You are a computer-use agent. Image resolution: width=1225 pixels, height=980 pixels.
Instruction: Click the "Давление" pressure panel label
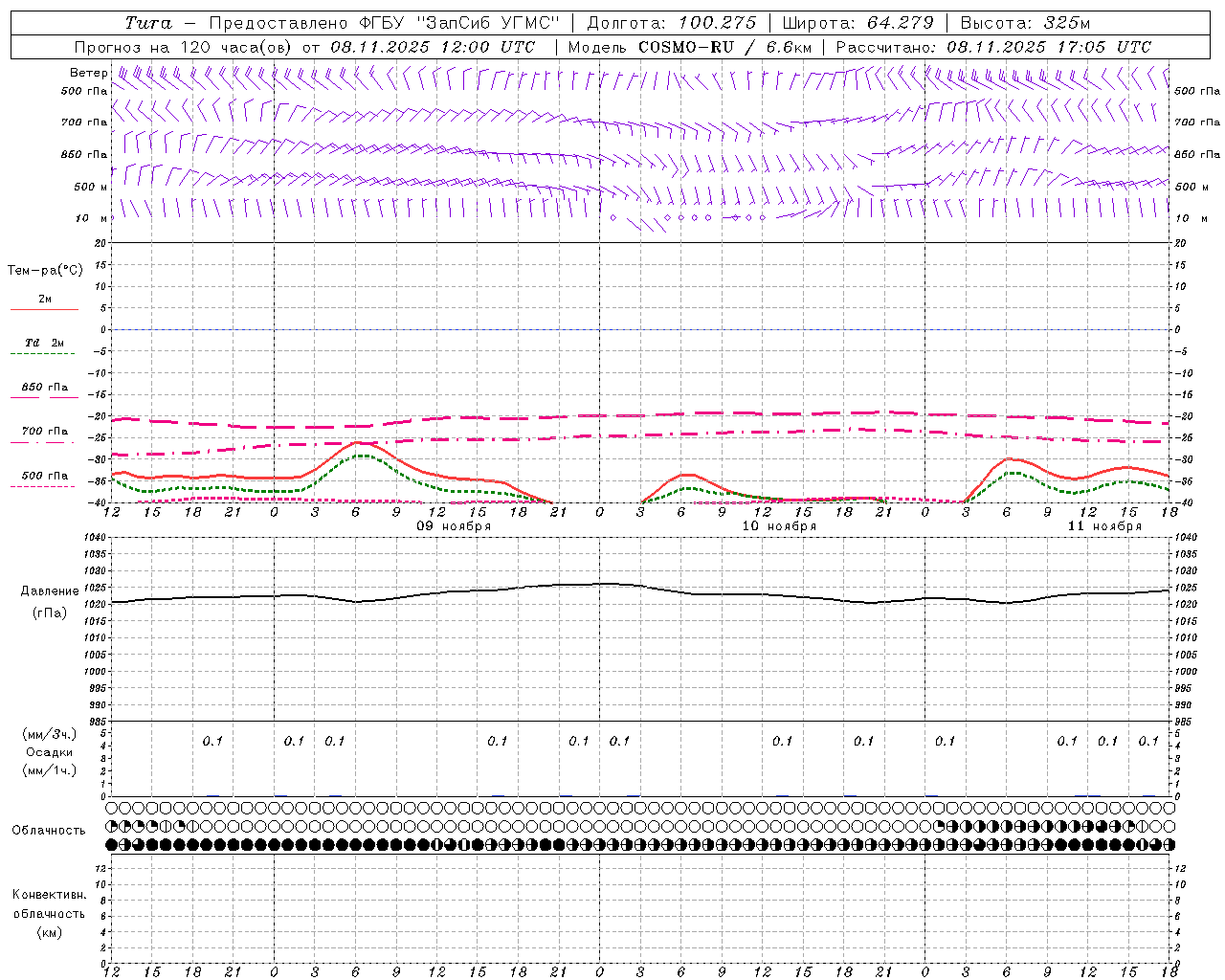pyautogui.click(x=49, y=591)
